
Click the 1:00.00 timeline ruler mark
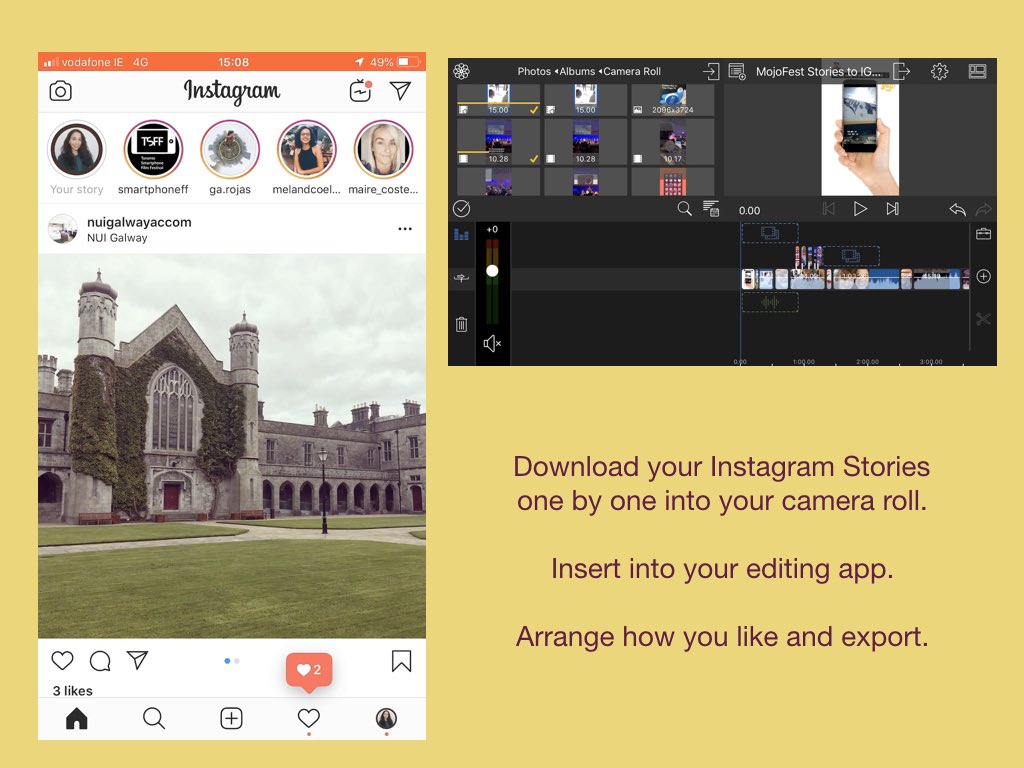804,362
